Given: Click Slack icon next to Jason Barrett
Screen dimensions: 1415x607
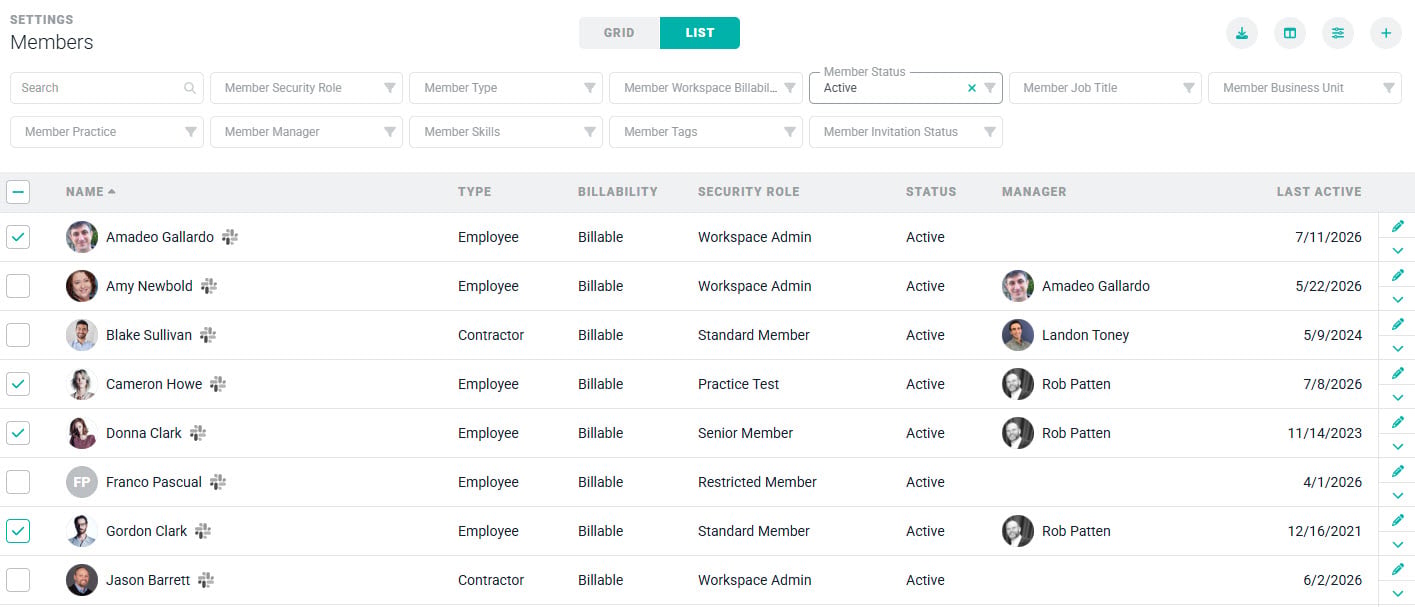Looking at the screenshot, I should point(206,580).
